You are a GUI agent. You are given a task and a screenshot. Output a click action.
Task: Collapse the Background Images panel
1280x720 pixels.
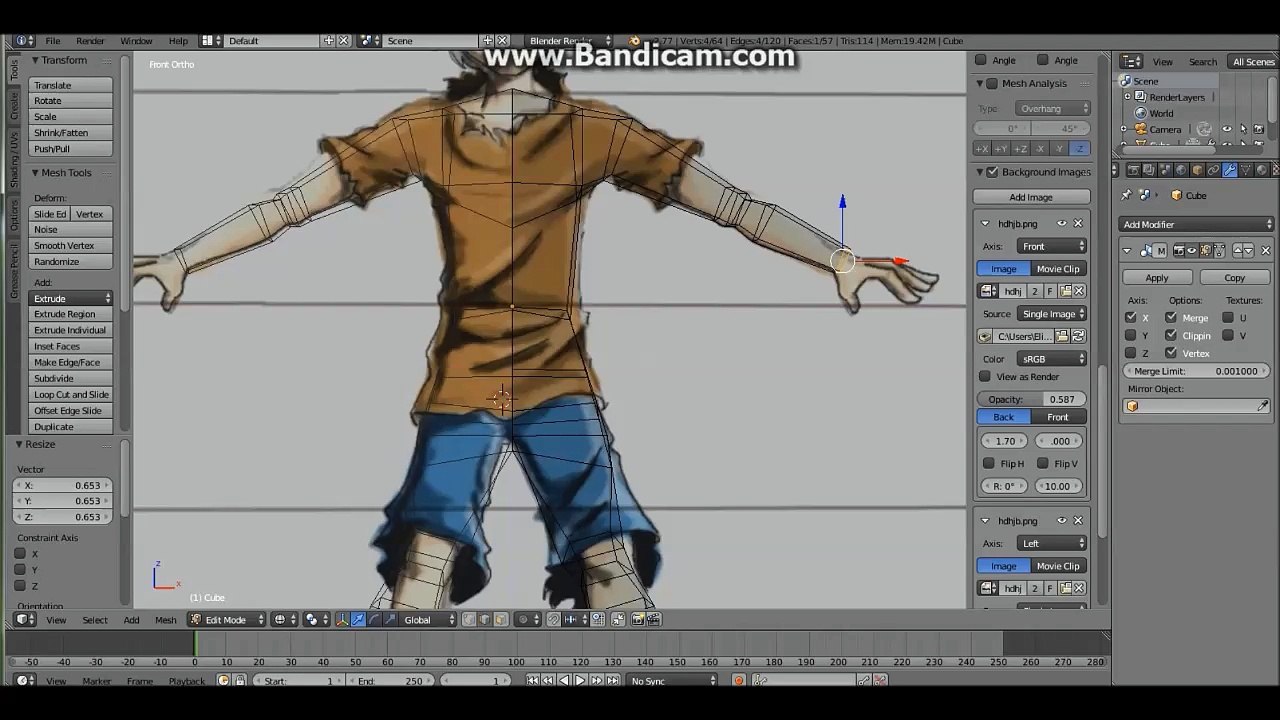pyautogui.click(x=981, y=172)
